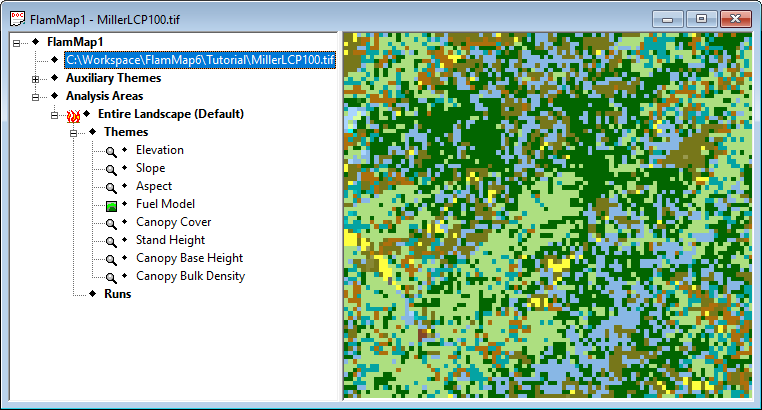Select the Auxiliary Themes item
762x410 pixels.
pos(113,78)
